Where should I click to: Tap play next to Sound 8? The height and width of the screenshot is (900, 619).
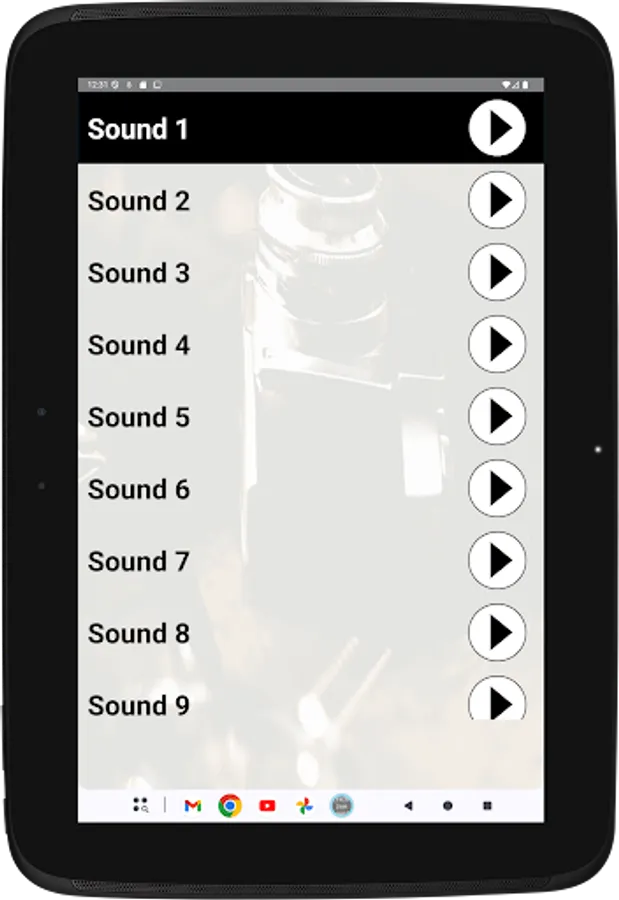[x=497, y=633]
